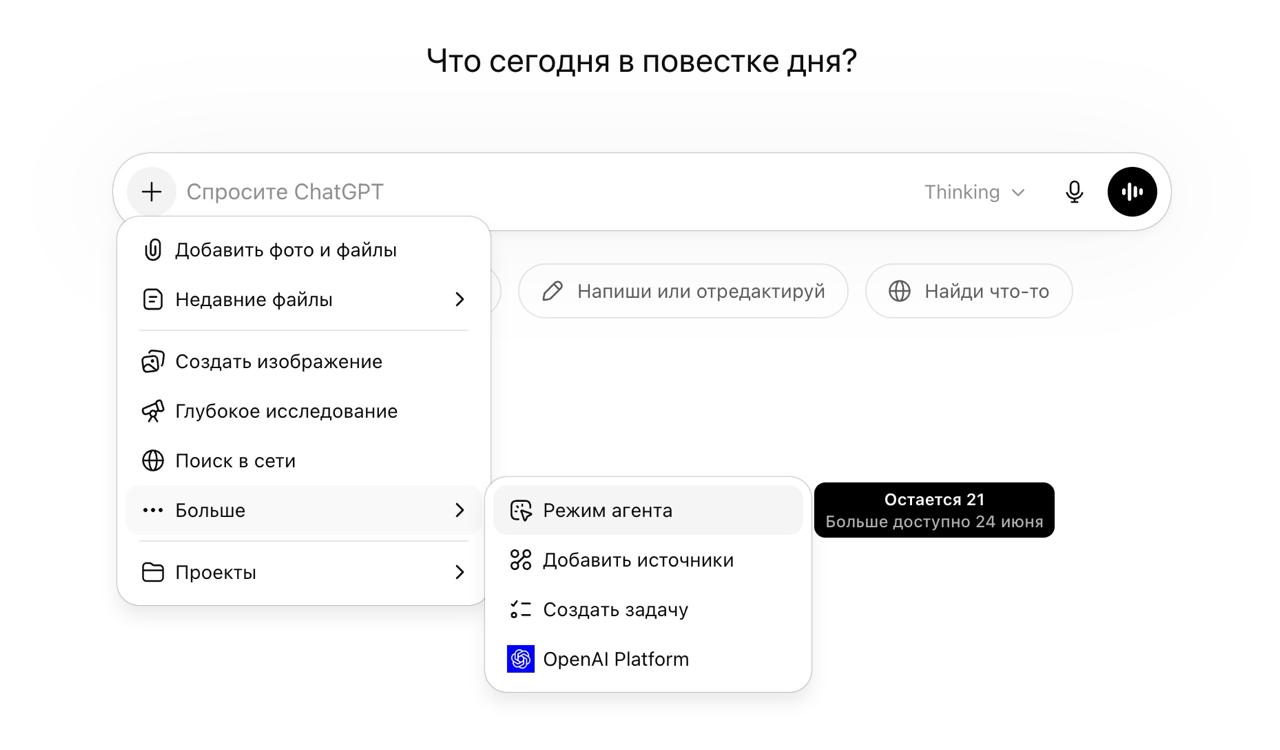Click the Спросите ChatGPT input field
This screenshot has width=1280, height=750.
(545, 192)
